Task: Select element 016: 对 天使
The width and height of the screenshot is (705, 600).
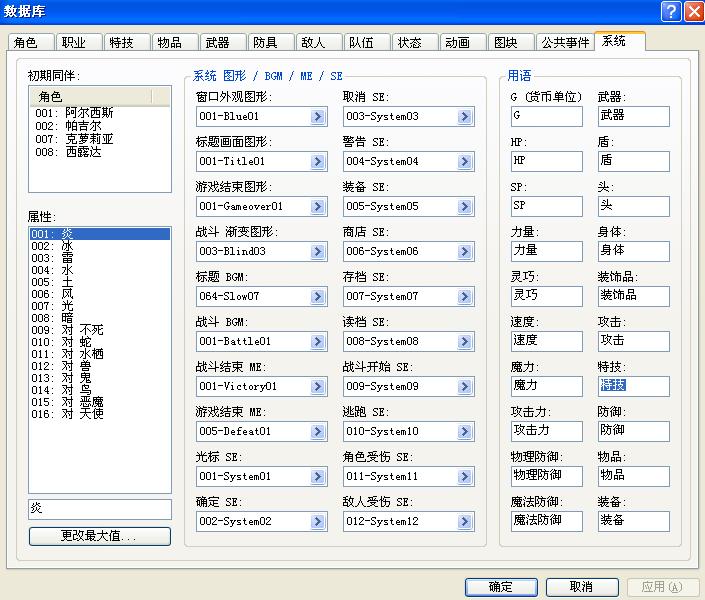Action: 100,414
